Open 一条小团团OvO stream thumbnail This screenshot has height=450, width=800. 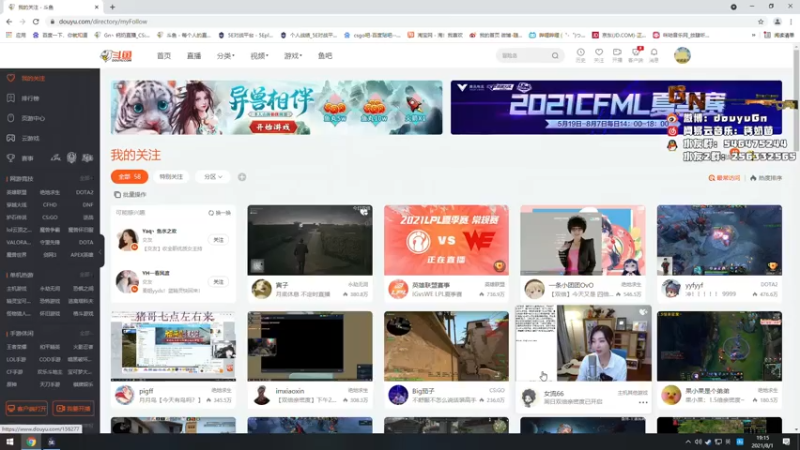(583, 240)
